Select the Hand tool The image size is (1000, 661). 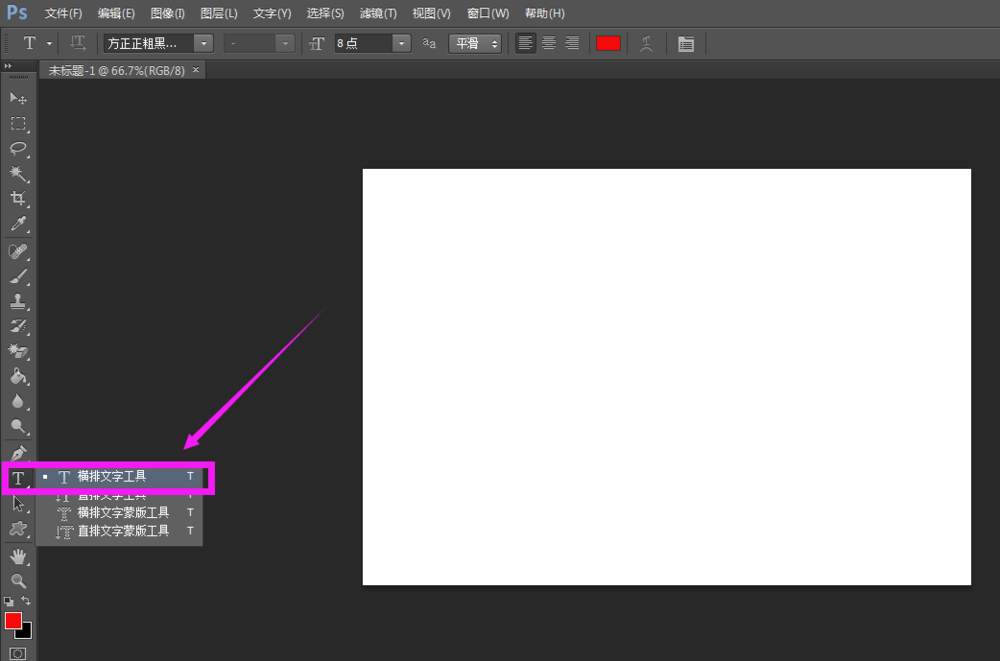(18, 556)
